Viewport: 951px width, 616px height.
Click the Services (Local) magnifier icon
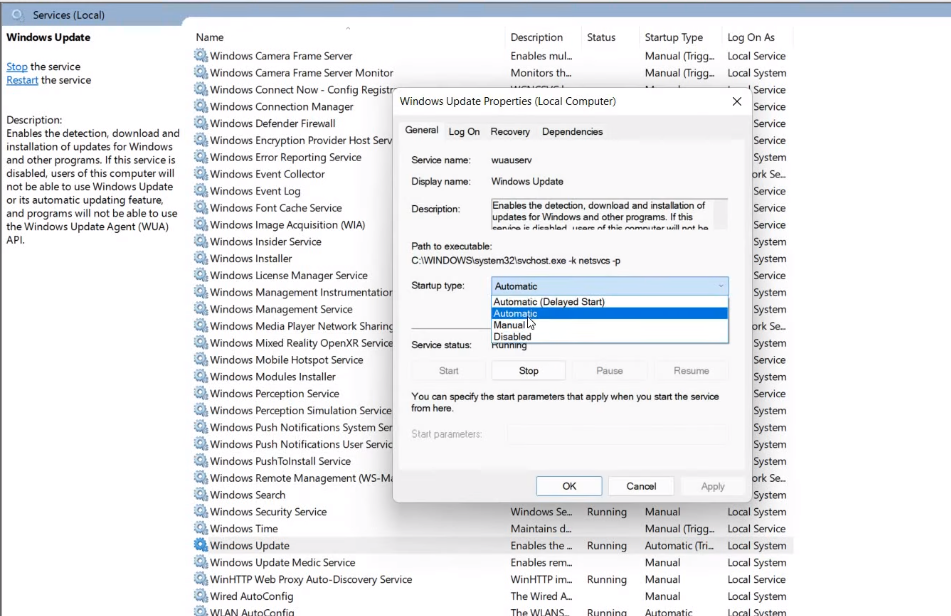pyautogui.click(x=17, y=15)
